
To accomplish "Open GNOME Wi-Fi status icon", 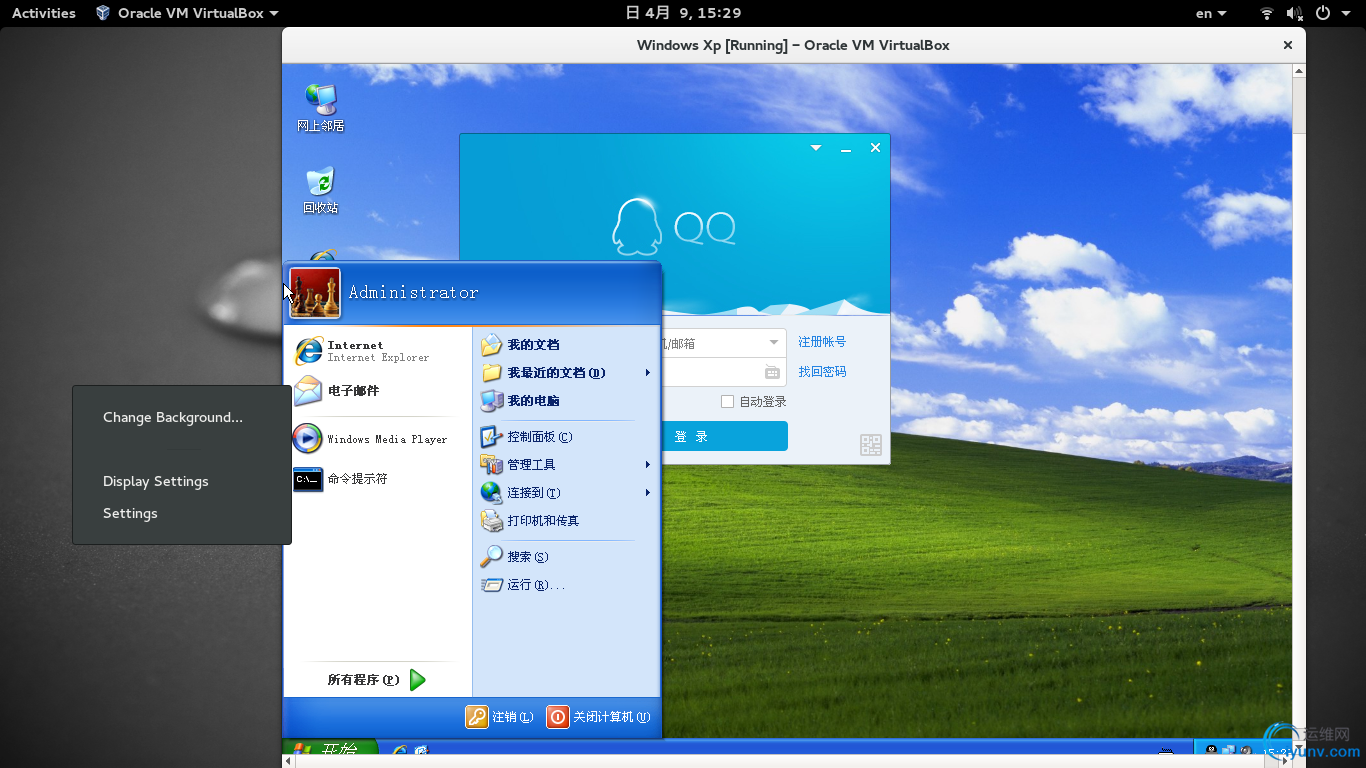I will point(1266,13).
